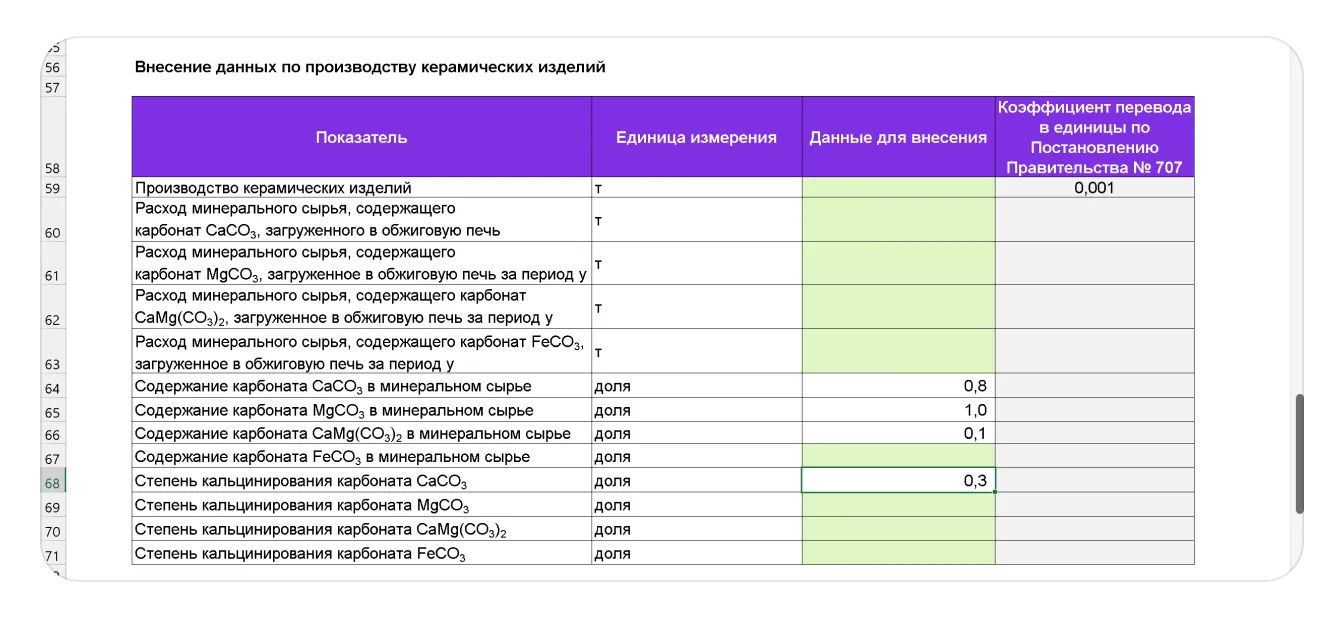
Task: Select the active cell with value 0,3
Action: coord(898,481)
